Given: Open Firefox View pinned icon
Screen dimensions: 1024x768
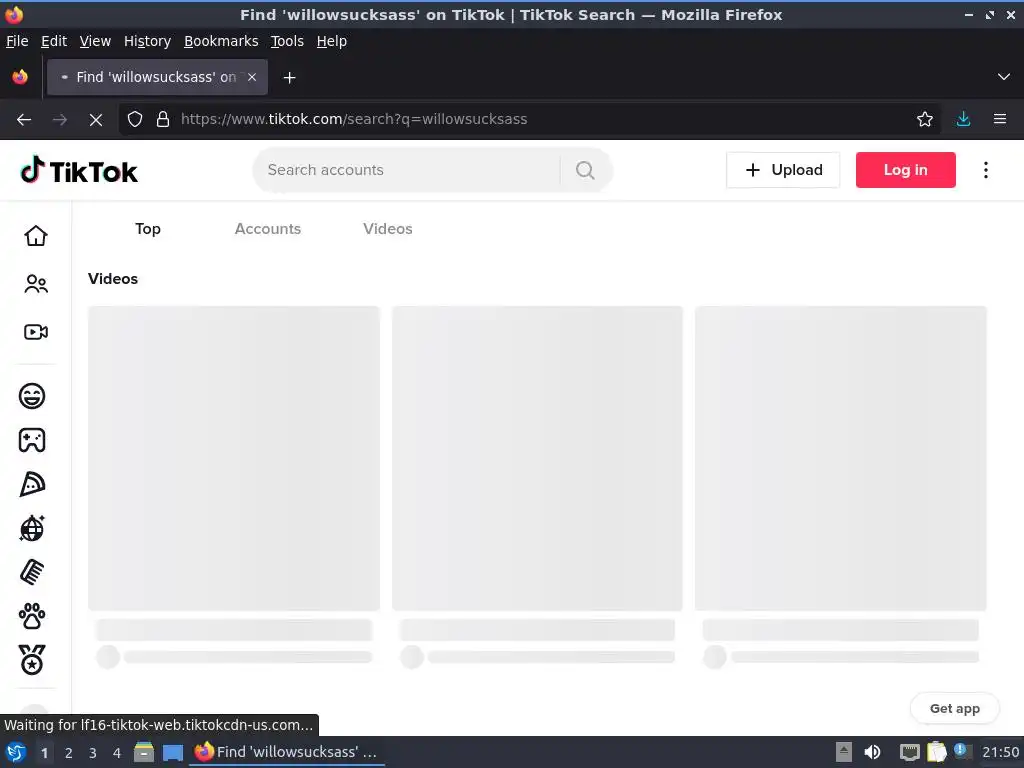Looking at the screenshot, I should (x=20, y=77).
